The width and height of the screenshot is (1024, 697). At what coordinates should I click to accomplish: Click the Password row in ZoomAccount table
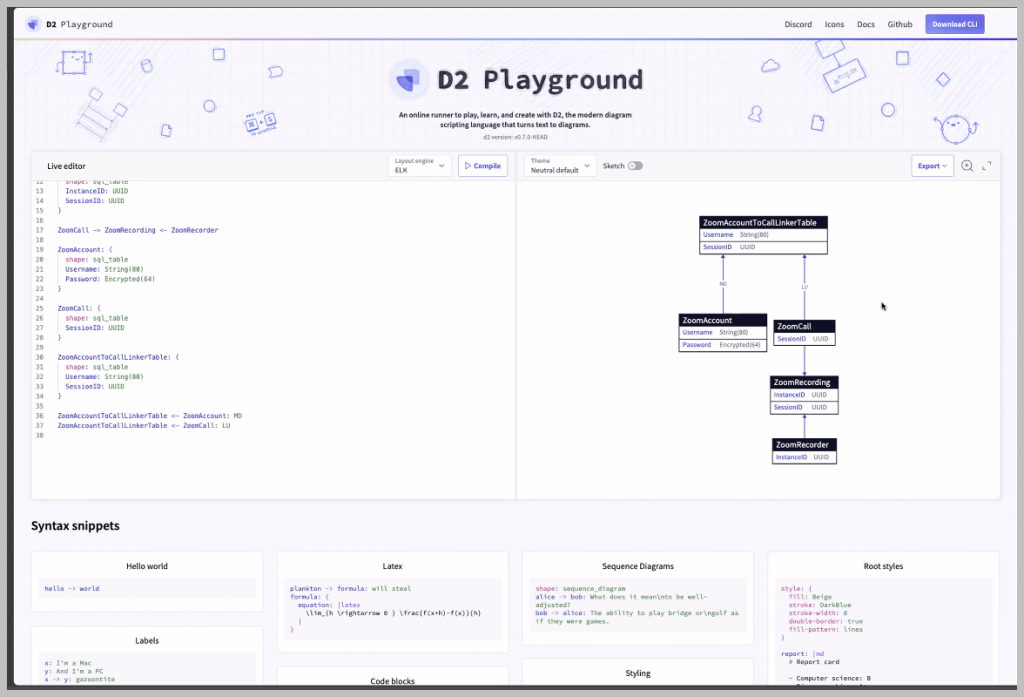(722, 345)
